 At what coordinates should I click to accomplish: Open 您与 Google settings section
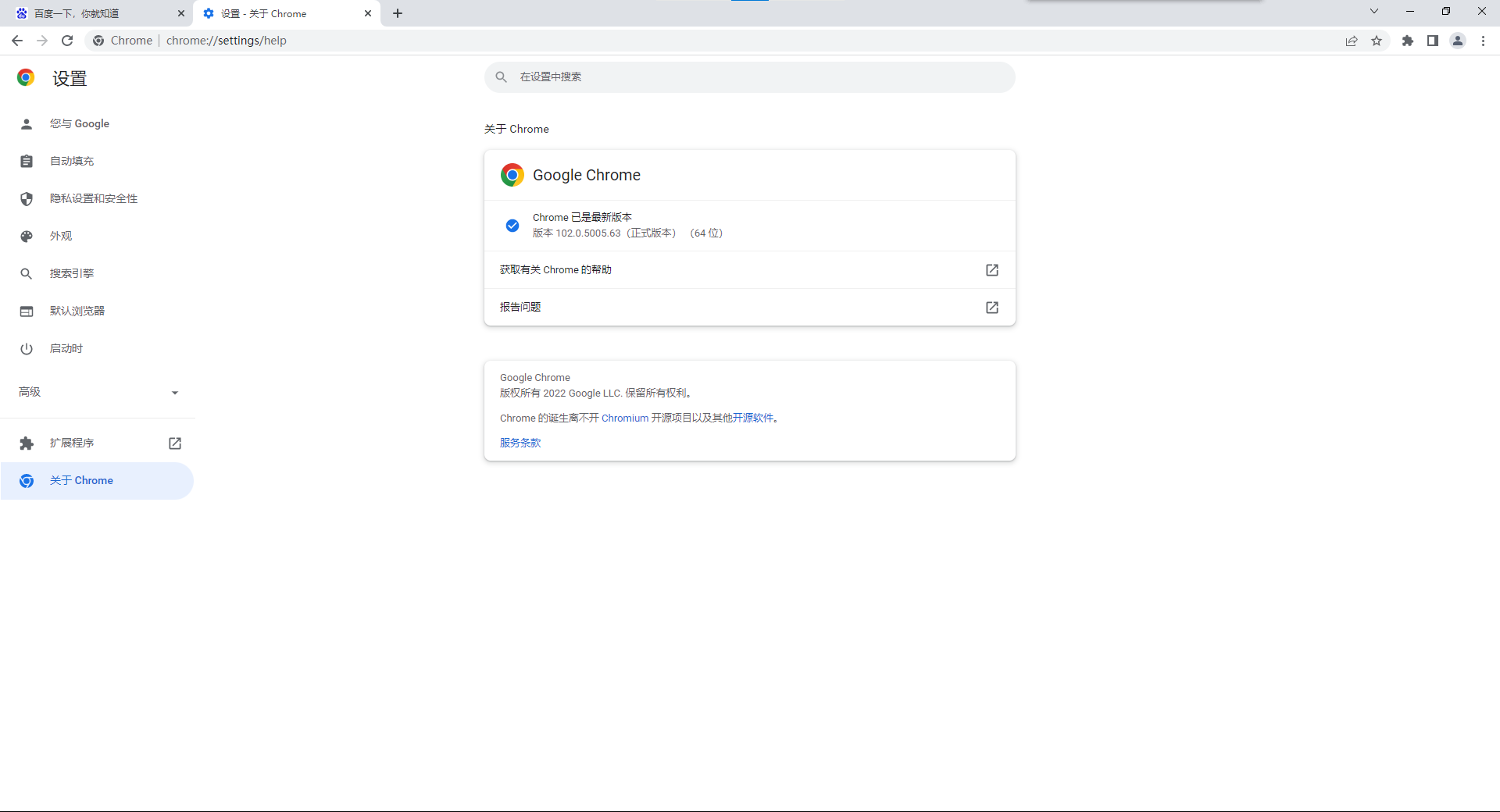point(97,123)
